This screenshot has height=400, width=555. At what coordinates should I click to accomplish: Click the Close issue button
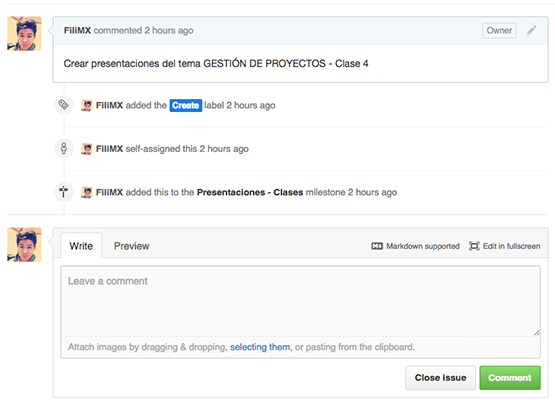click(x=440, y=378)
